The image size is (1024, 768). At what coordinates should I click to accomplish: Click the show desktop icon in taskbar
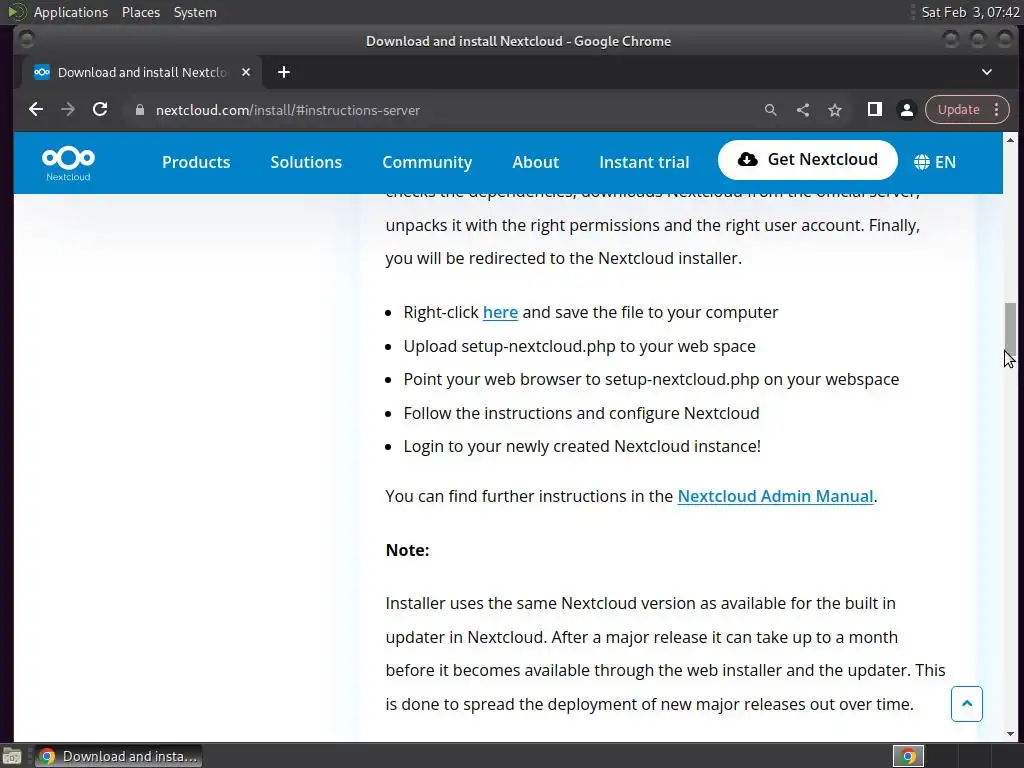point(12,756)
